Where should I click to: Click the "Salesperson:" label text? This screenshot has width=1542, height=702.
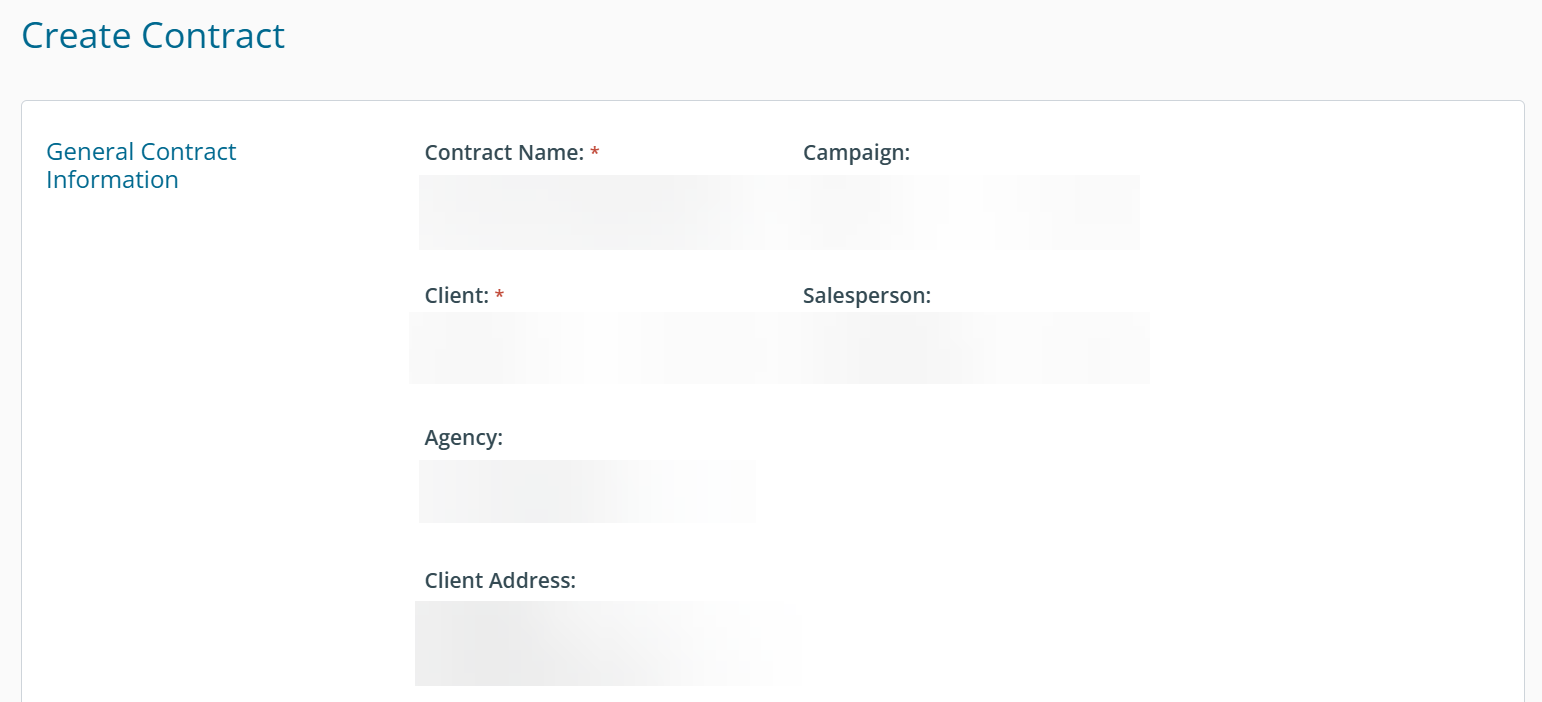tap(866, 296)
